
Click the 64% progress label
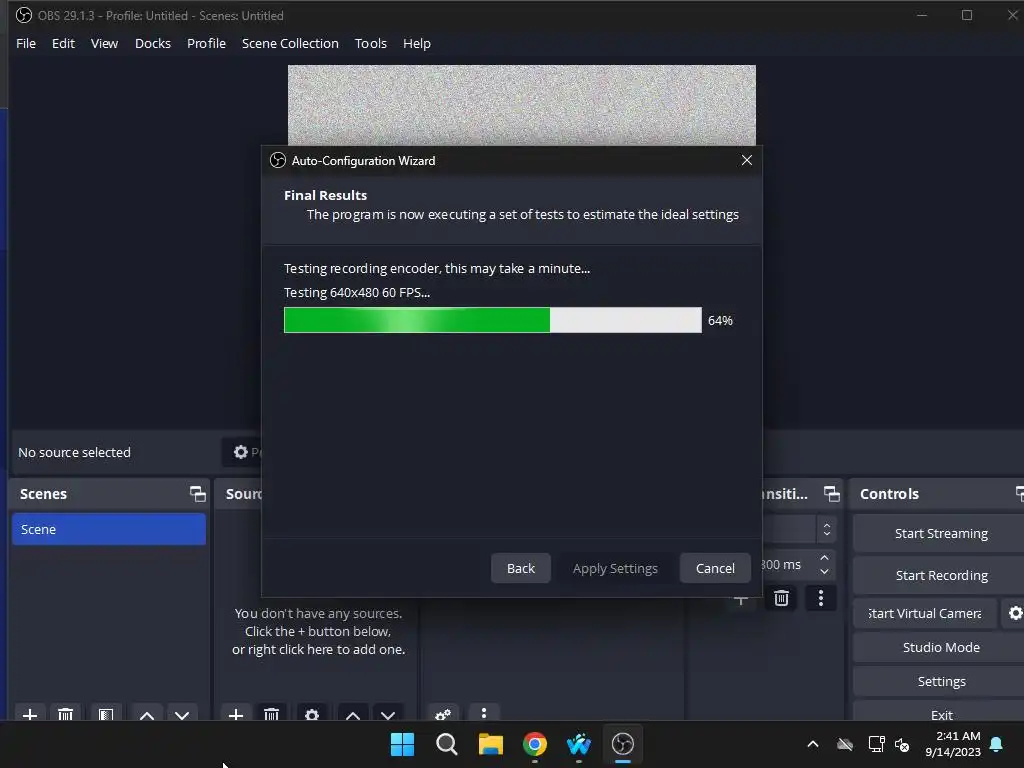720,321
